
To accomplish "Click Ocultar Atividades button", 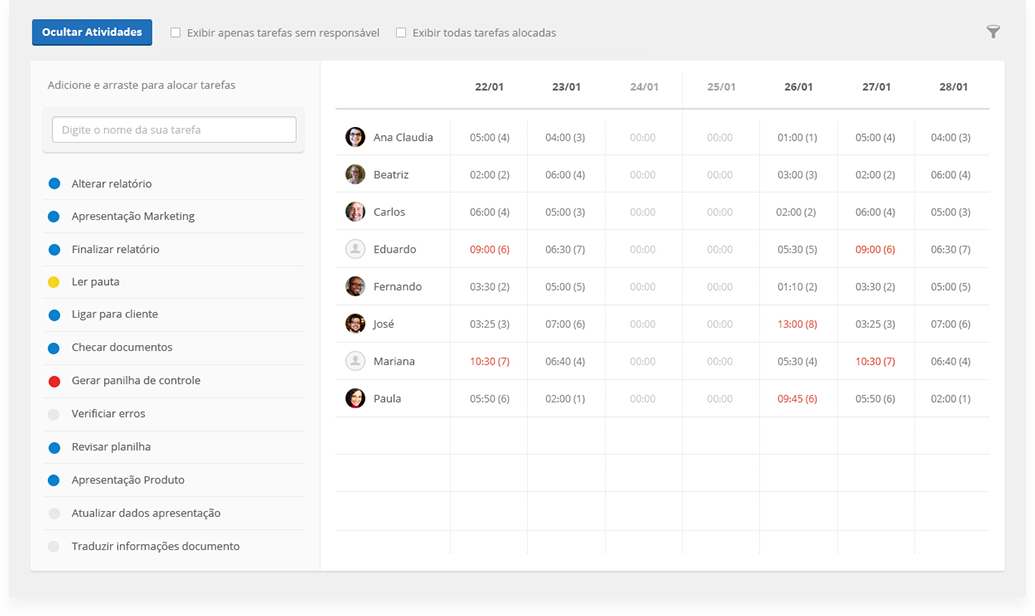I will pos(92,32).
